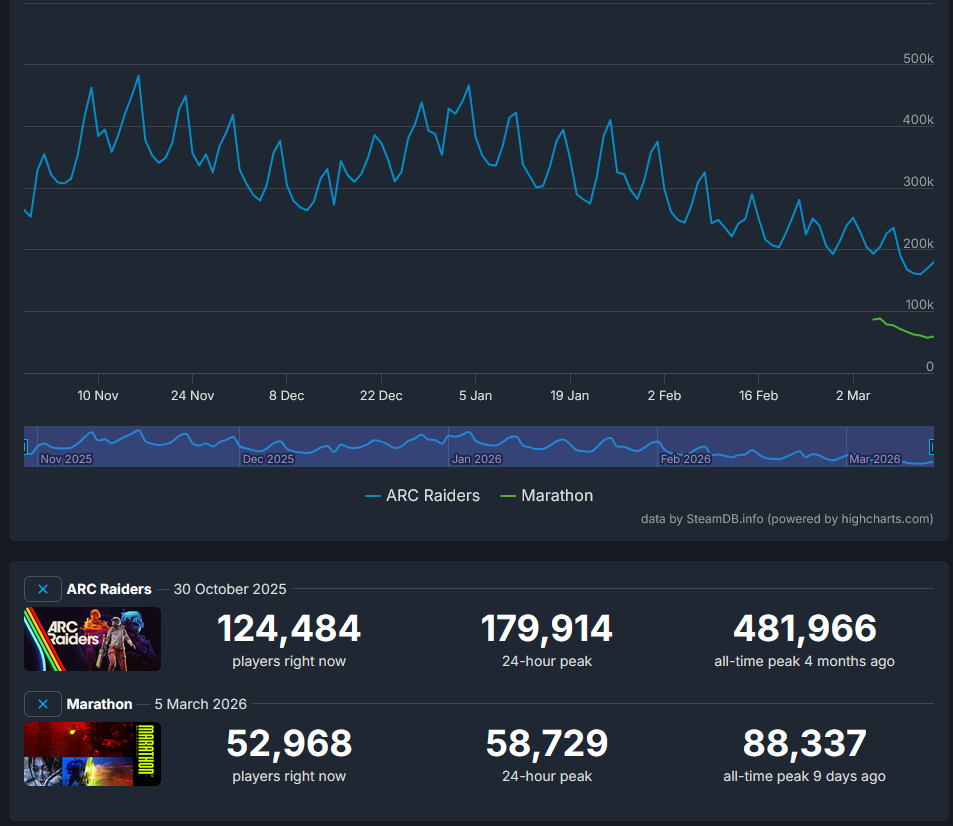Click Jan 2026 in the navigator timeline
953x826 pixels.
[476, 459]
